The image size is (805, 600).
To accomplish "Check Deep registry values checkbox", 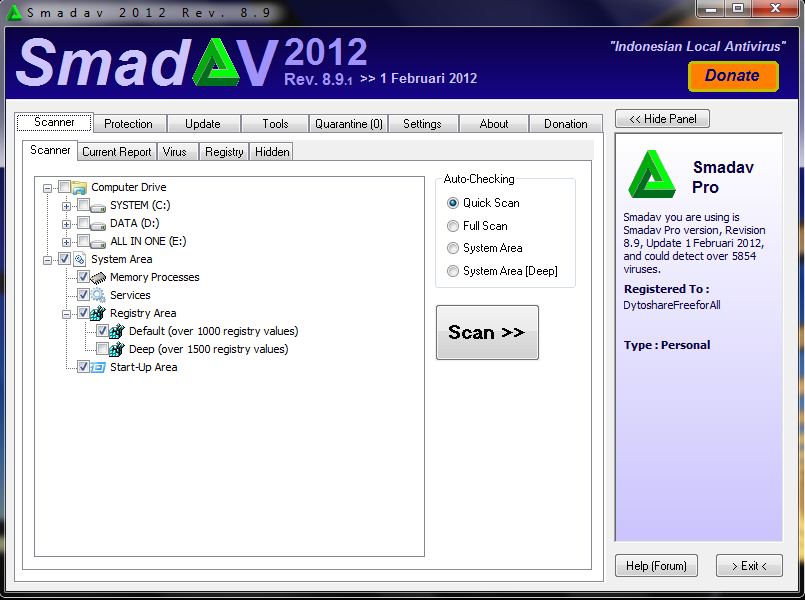I will (x=102, y=349).
